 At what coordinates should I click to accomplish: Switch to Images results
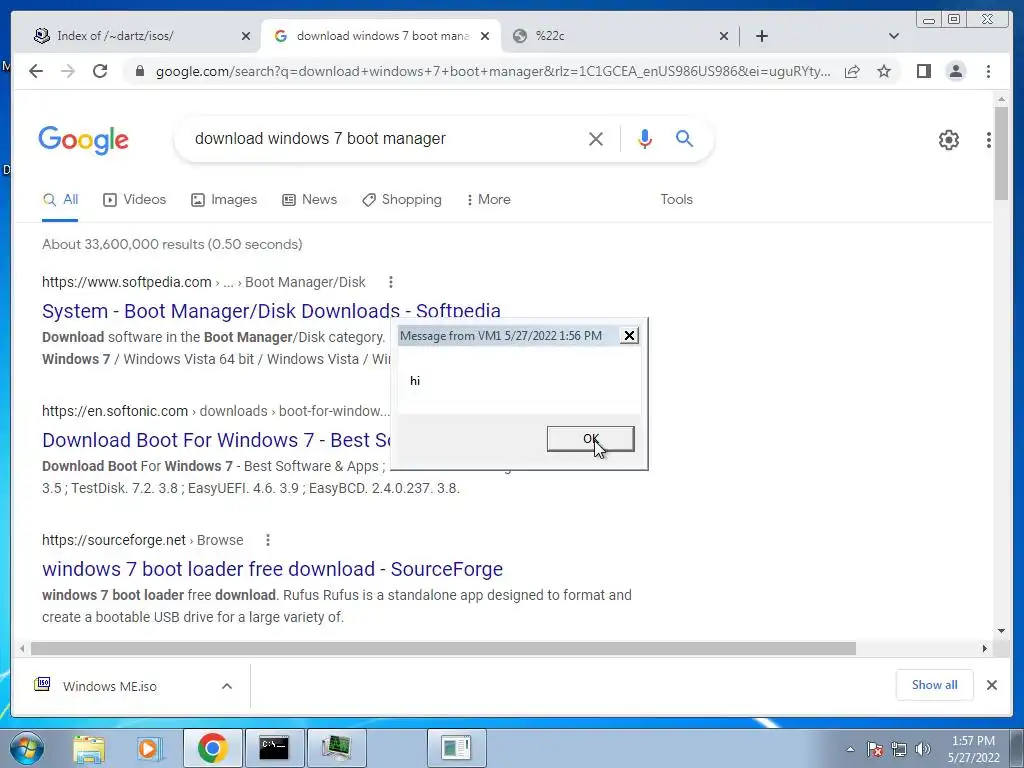click(x=224, y=199)
